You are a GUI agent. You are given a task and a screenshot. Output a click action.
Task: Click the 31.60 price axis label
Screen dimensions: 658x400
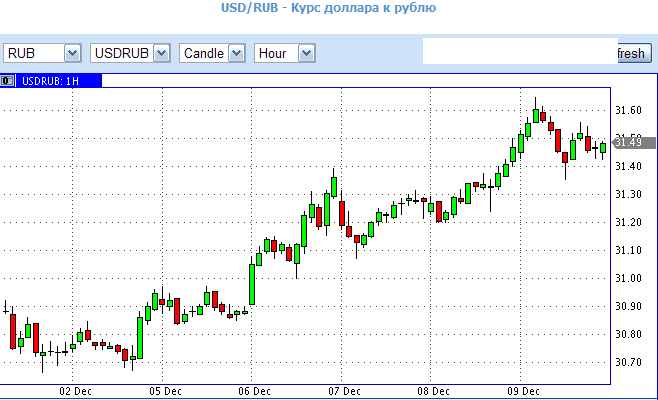point(628,110)
